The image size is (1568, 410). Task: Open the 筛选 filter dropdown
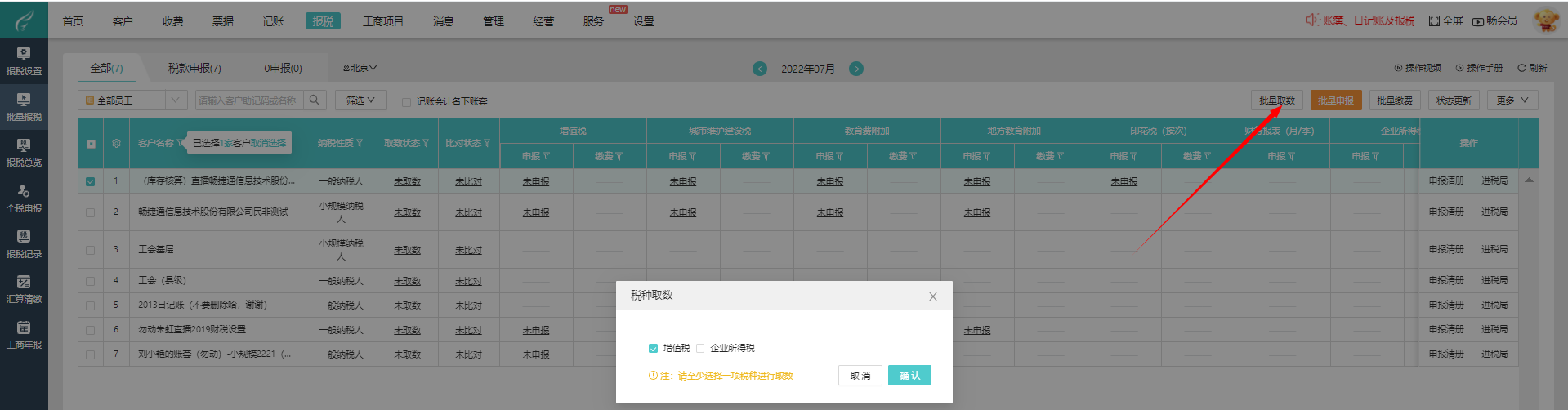360,100
